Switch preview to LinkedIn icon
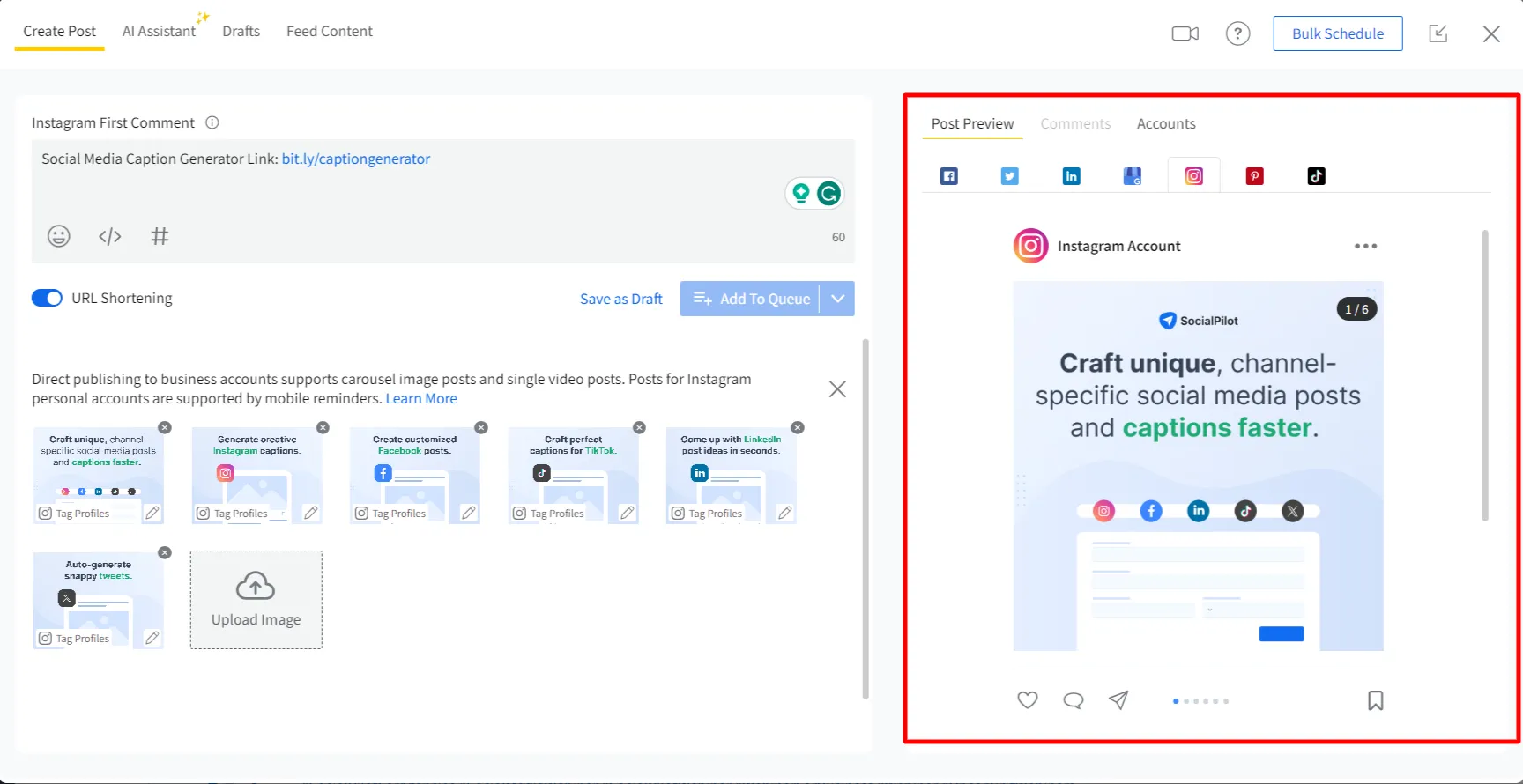The height and width of the screenshot is (784, 1523). (1071, 176)
